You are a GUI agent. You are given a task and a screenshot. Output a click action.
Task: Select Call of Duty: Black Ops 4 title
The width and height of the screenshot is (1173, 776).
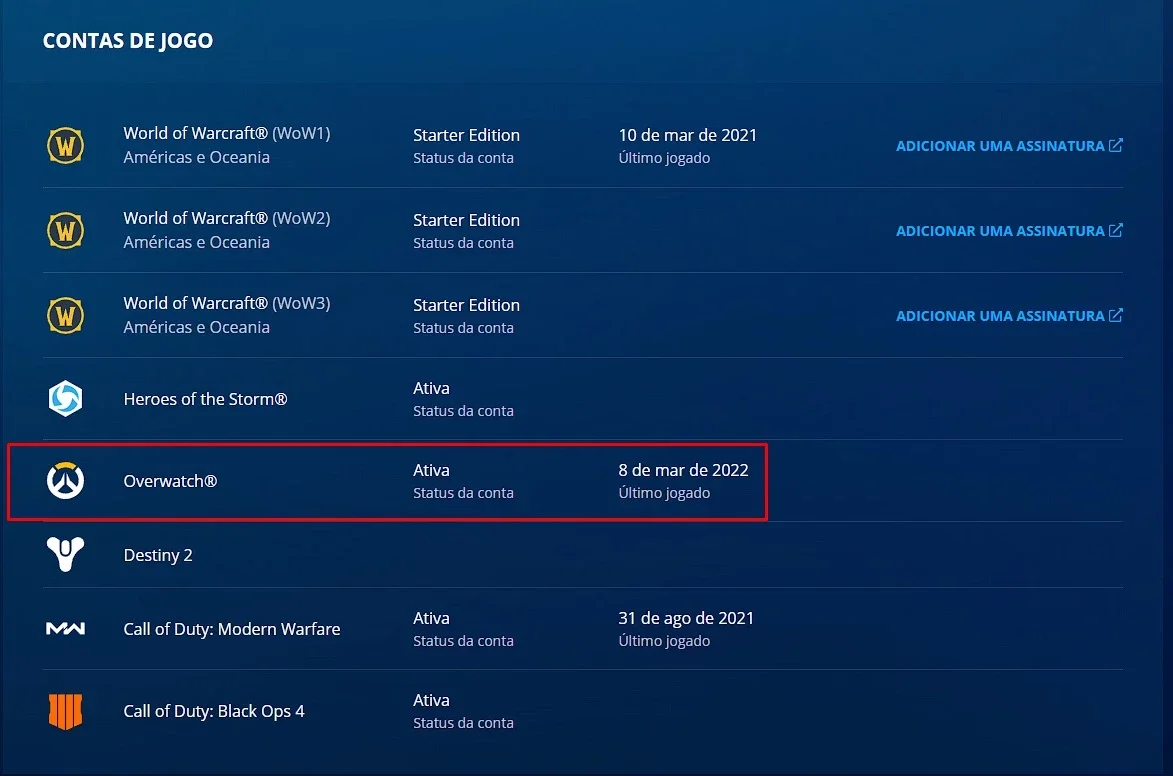coord(214,711)
